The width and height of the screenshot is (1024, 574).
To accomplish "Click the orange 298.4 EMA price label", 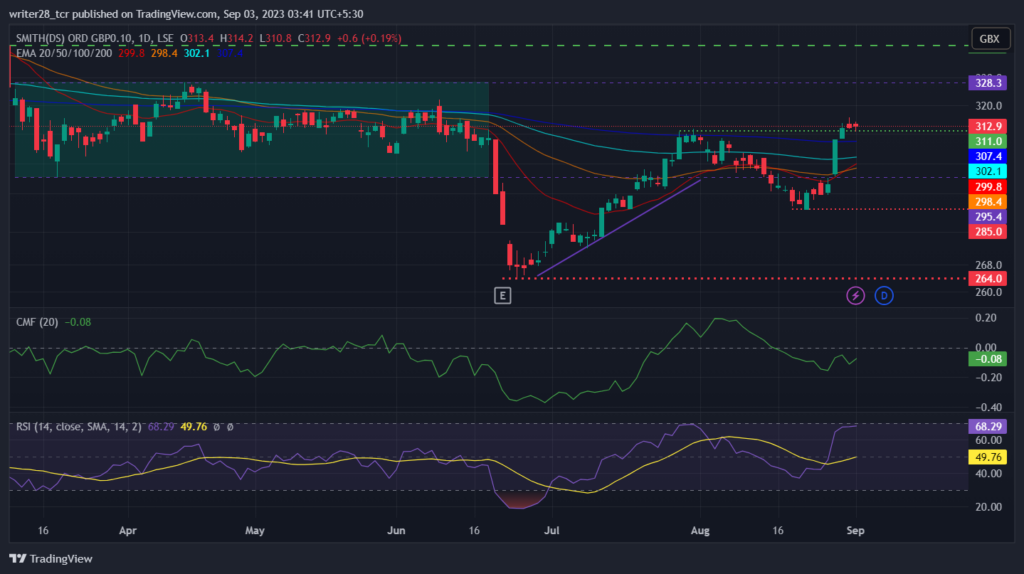I will 987,202.
